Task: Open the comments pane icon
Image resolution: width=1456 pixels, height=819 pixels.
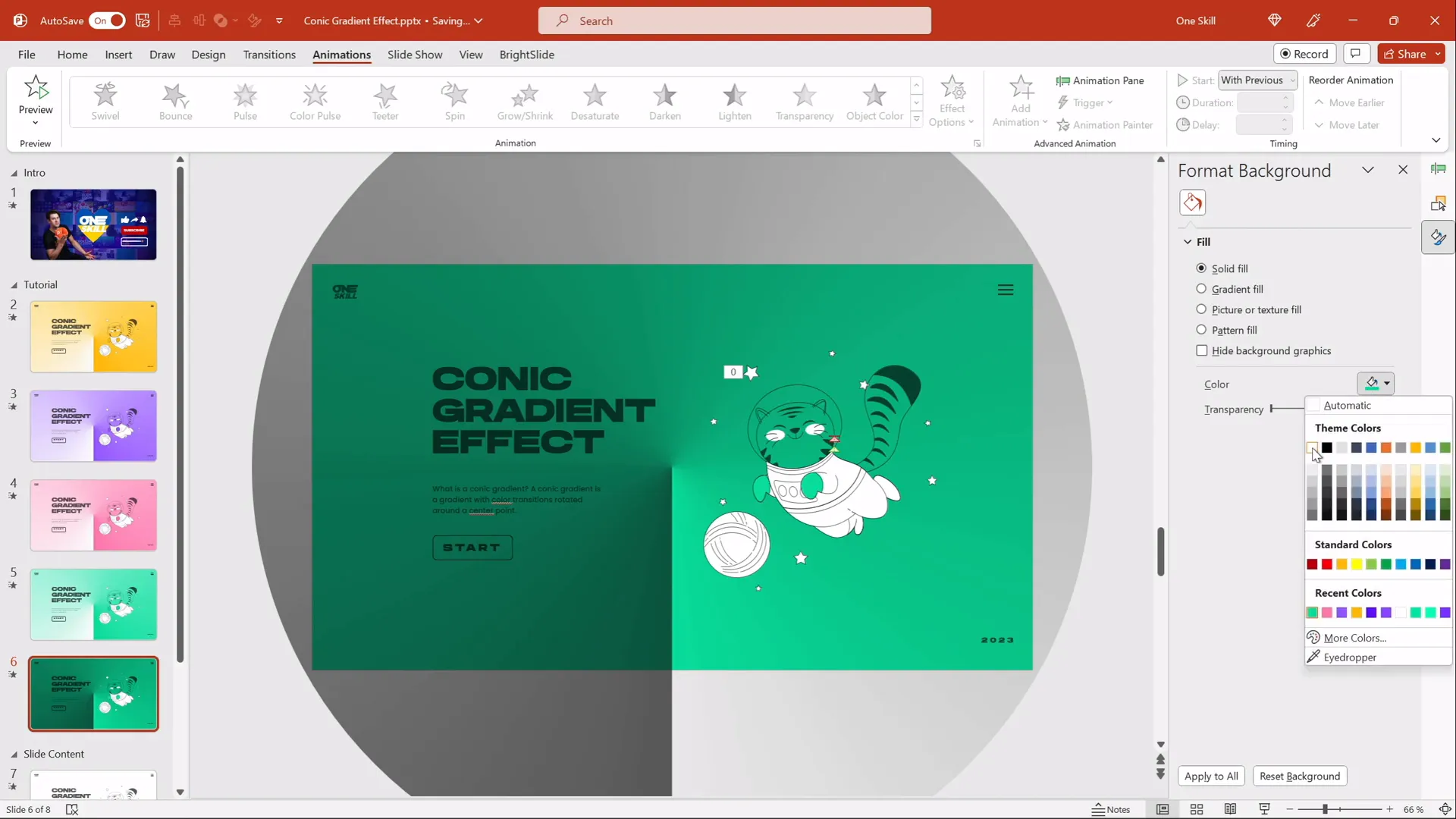Action: pos(1355,54)
